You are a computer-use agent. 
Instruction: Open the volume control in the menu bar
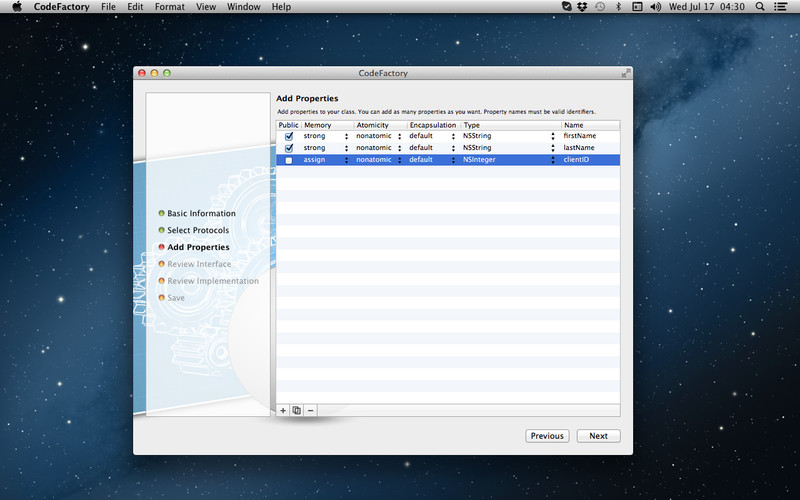pos(656,7)
